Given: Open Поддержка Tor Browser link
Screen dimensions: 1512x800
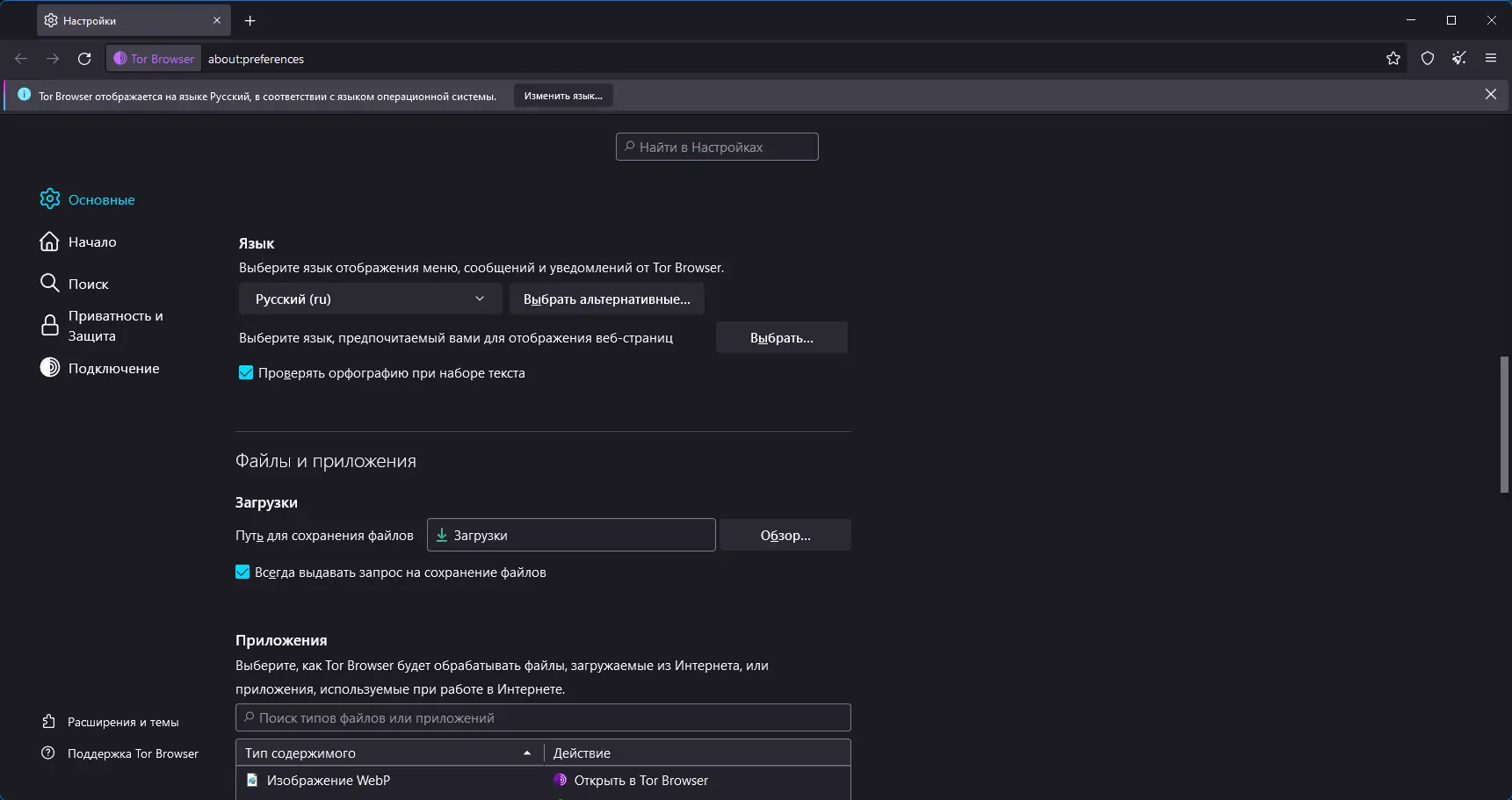Looking at the screenshot, I should 120,753.
